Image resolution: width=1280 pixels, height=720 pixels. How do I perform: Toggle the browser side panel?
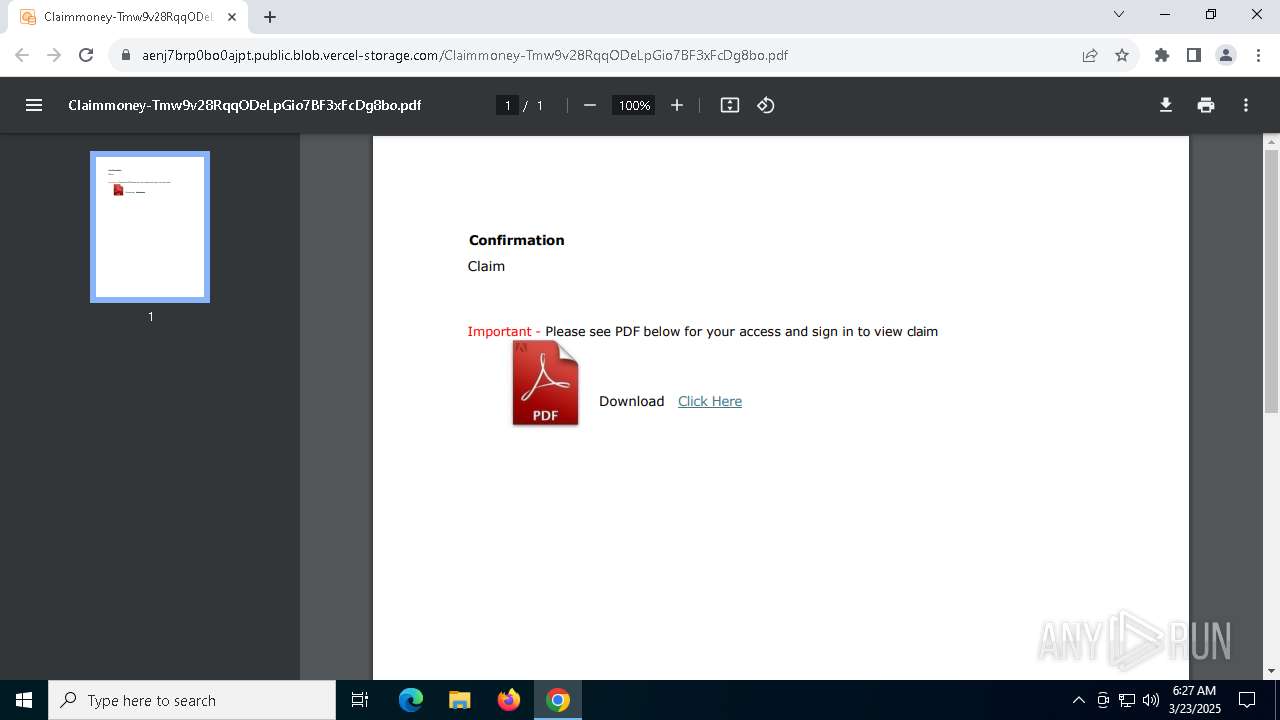click(1194, 55)
